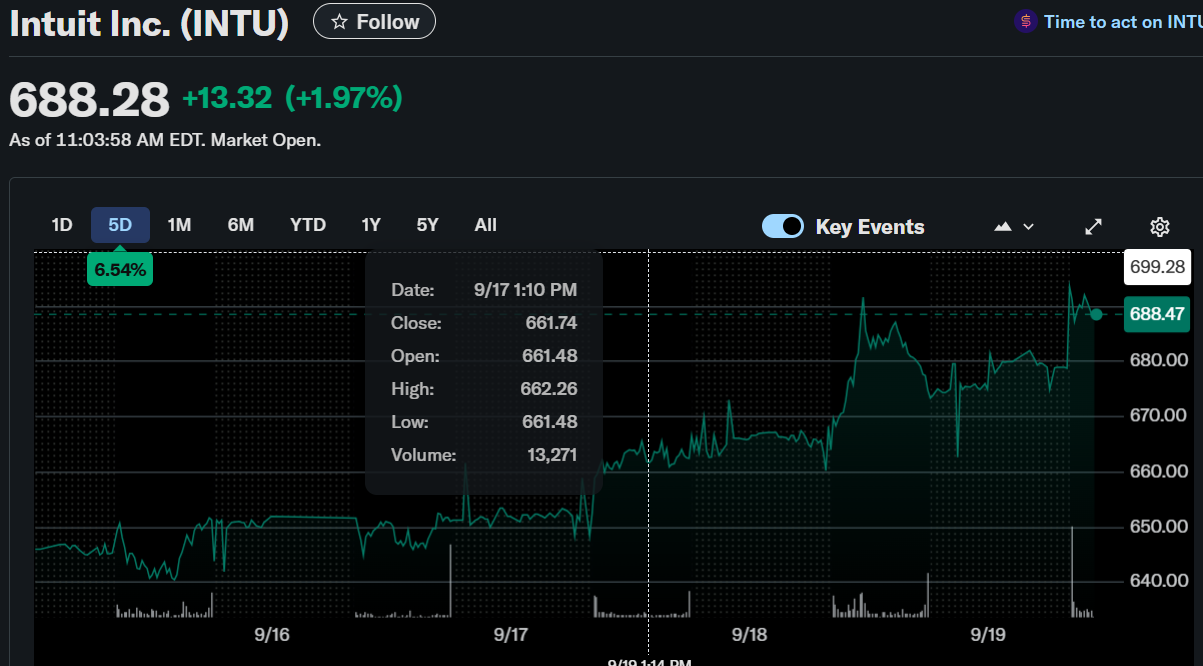Screen dimensions: 1203x666
Task: Click the 9/16 date axis label
Action: (272, 635)
